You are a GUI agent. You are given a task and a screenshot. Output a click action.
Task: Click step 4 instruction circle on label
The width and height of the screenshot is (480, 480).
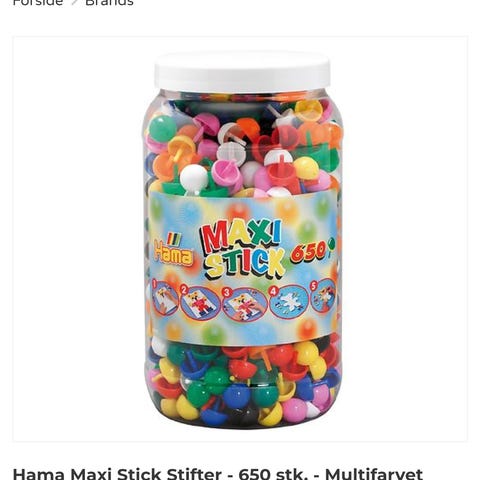tap(289, 301)
